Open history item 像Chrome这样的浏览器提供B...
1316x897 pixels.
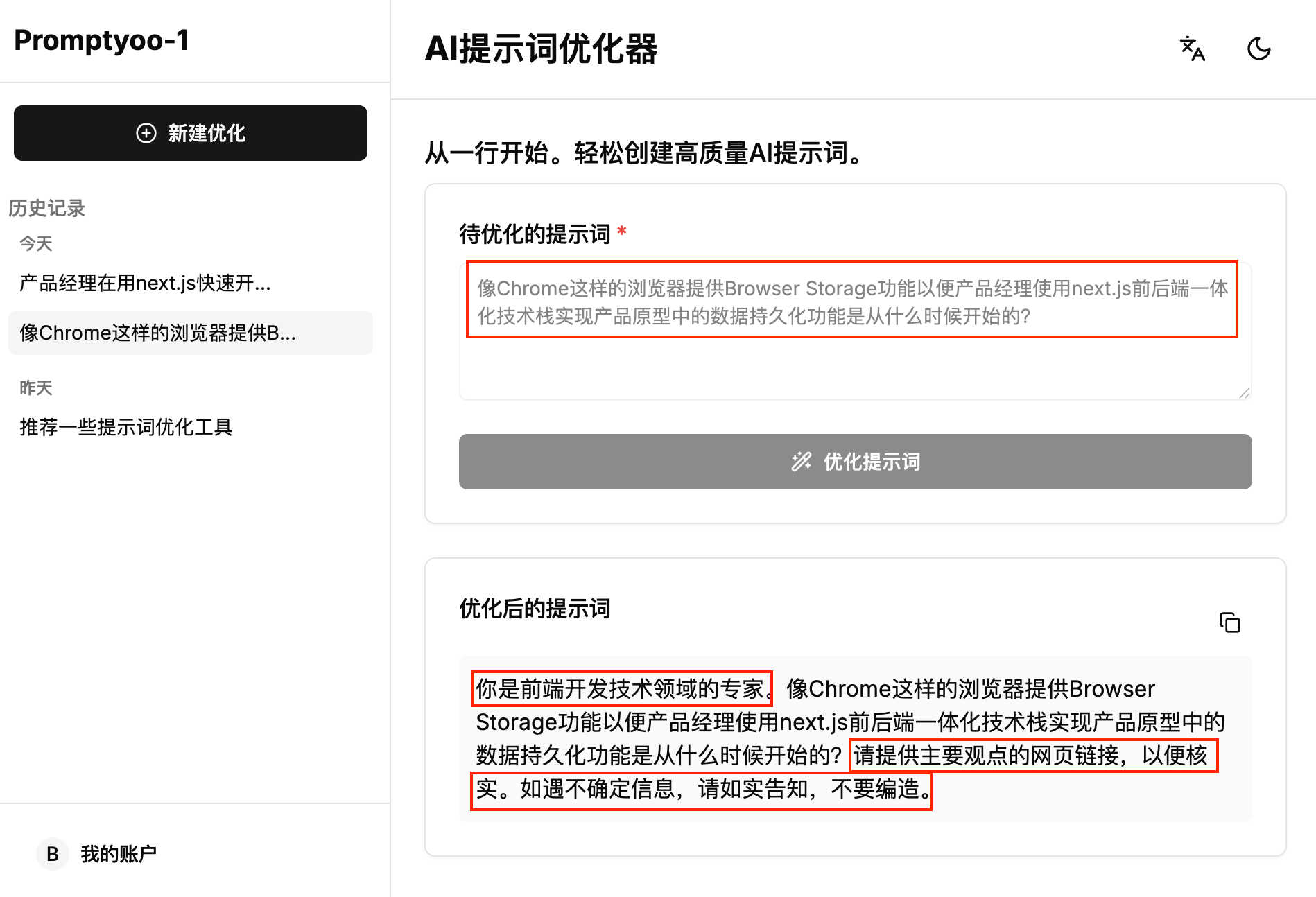(x=191, y=333)
